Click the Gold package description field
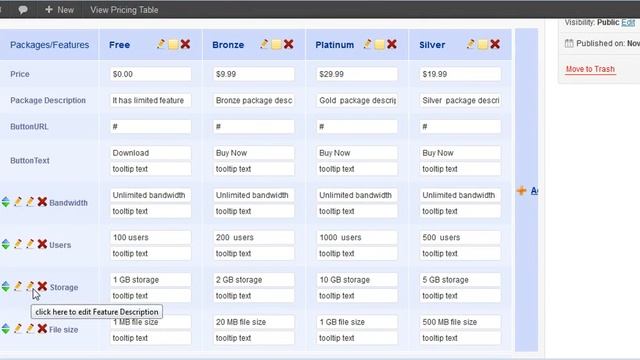The height and width of the screenshot is (360, 640). [x=357, y=100]
